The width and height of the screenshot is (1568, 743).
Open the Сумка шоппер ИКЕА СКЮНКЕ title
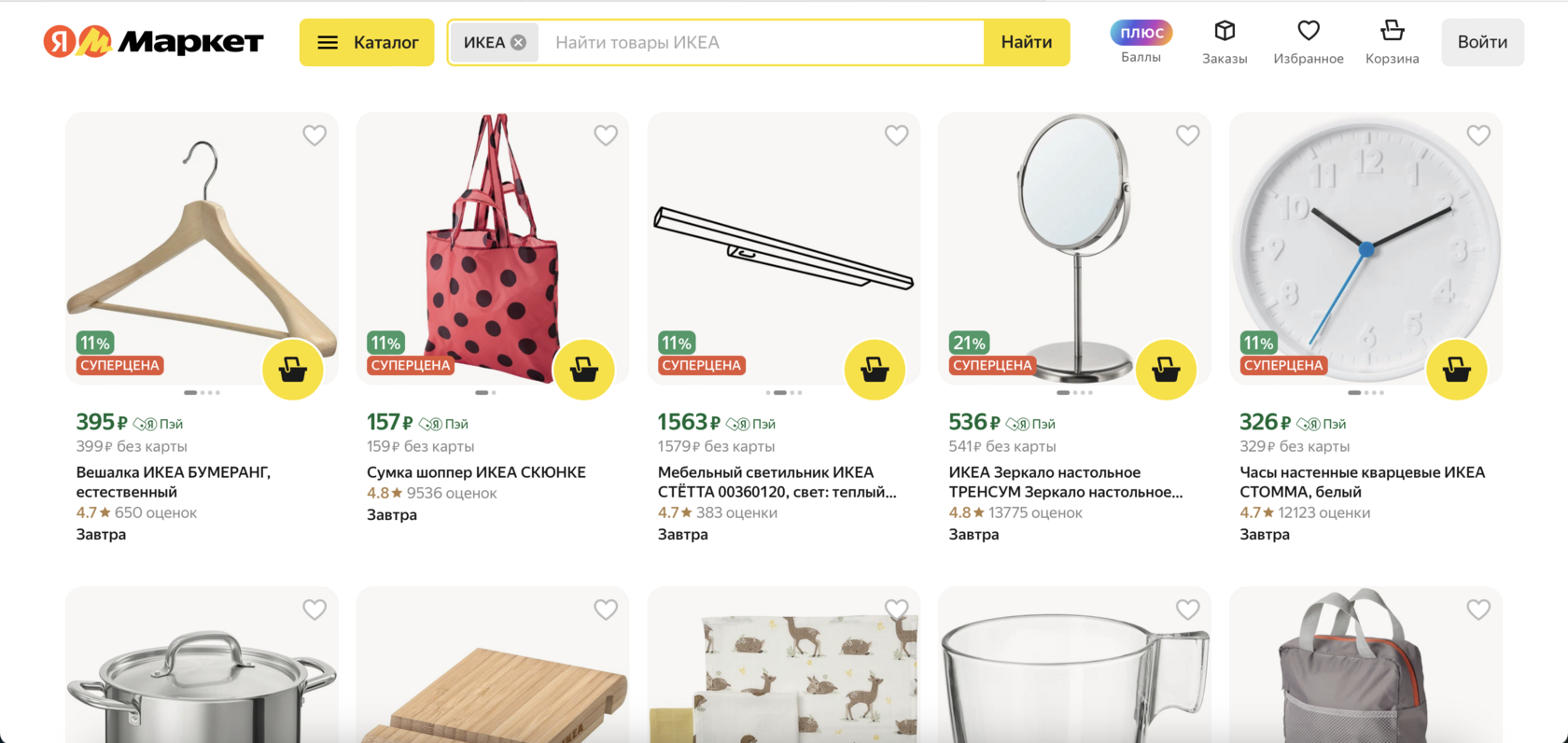476,472
